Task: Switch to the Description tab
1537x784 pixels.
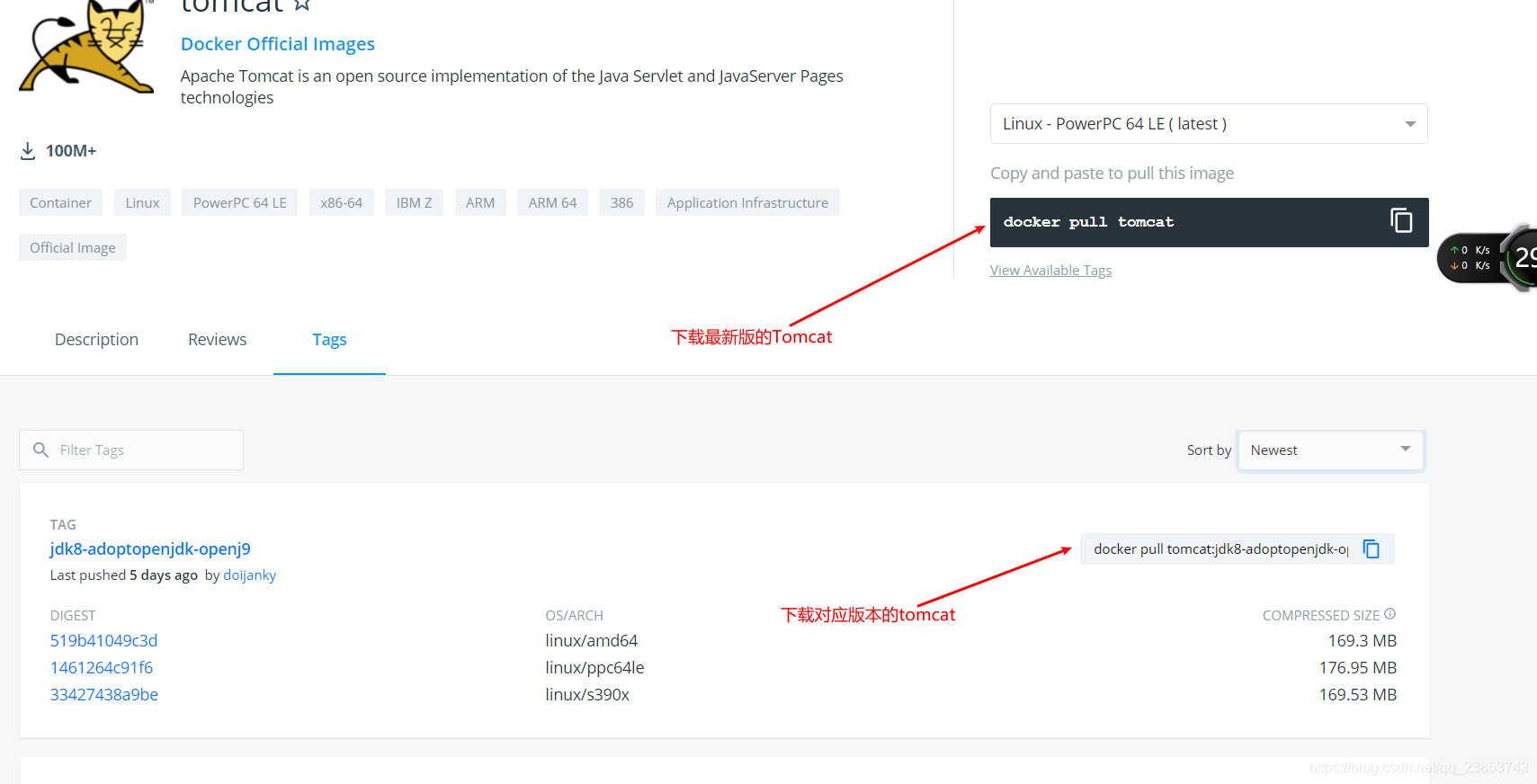Action: pyautogui.click(x=96, y=340)
